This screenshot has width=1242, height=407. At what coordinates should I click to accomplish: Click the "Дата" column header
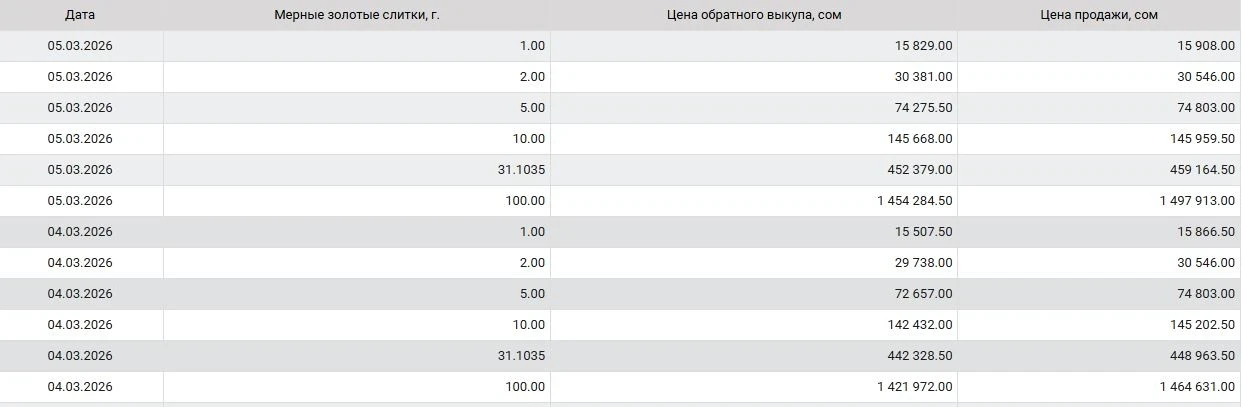[80, 15]
